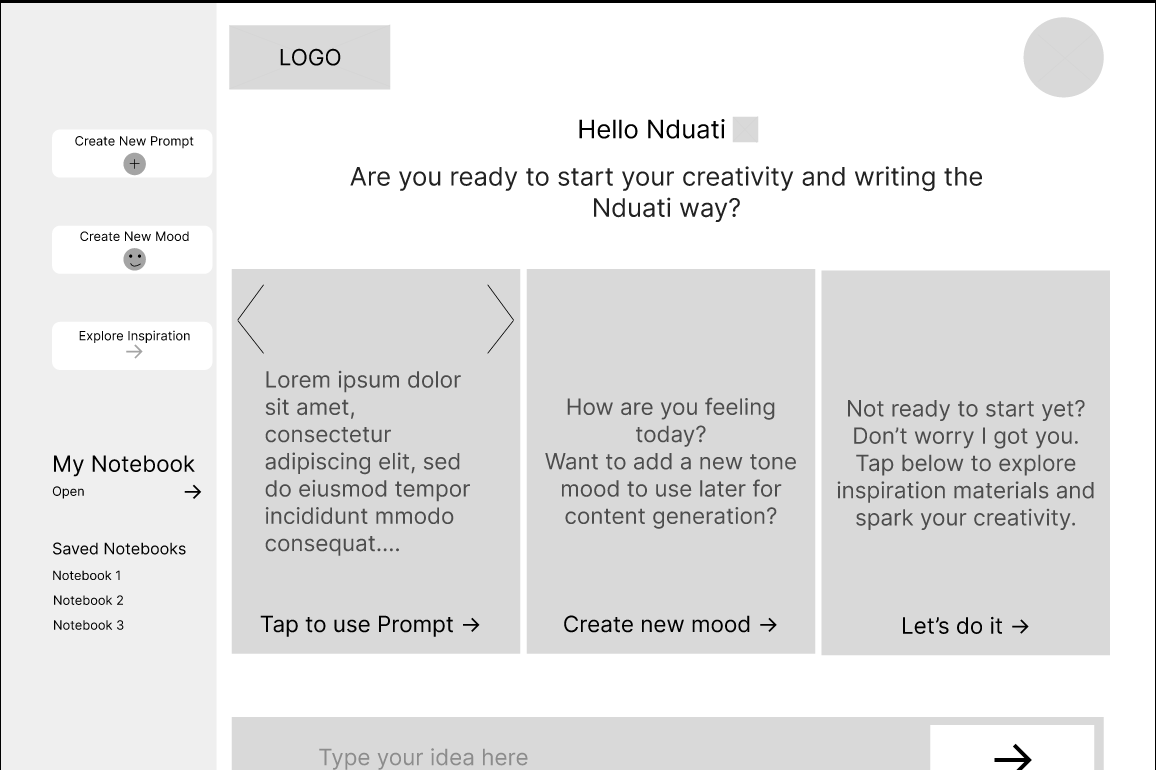The height and width of the screenshot is (770, 1156).
Task: Click the Saved Notebooks heading
Action: click(x=119, y=549)
